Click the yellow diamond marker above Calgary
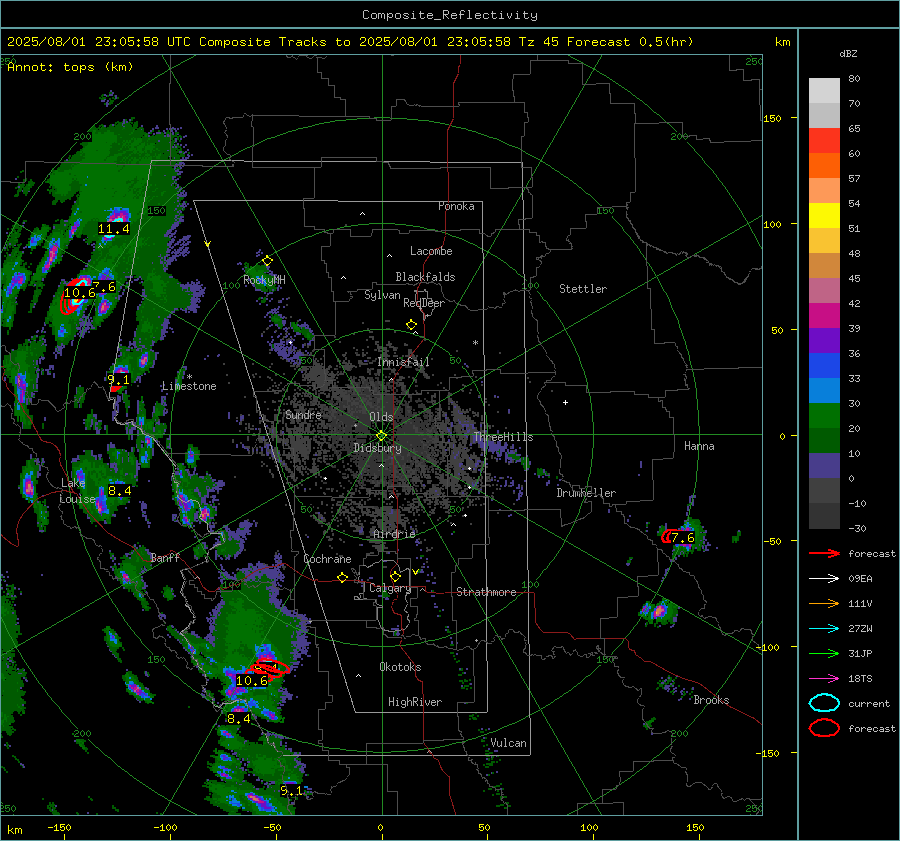 tap(395, 576)
